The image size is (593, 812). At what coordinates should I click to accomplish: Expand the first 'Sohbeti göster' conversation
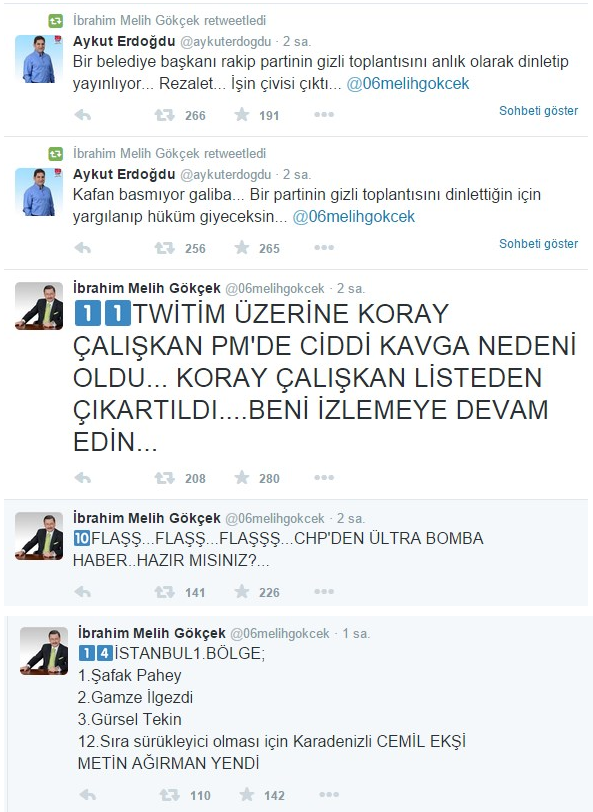click(x=538, y=111)
